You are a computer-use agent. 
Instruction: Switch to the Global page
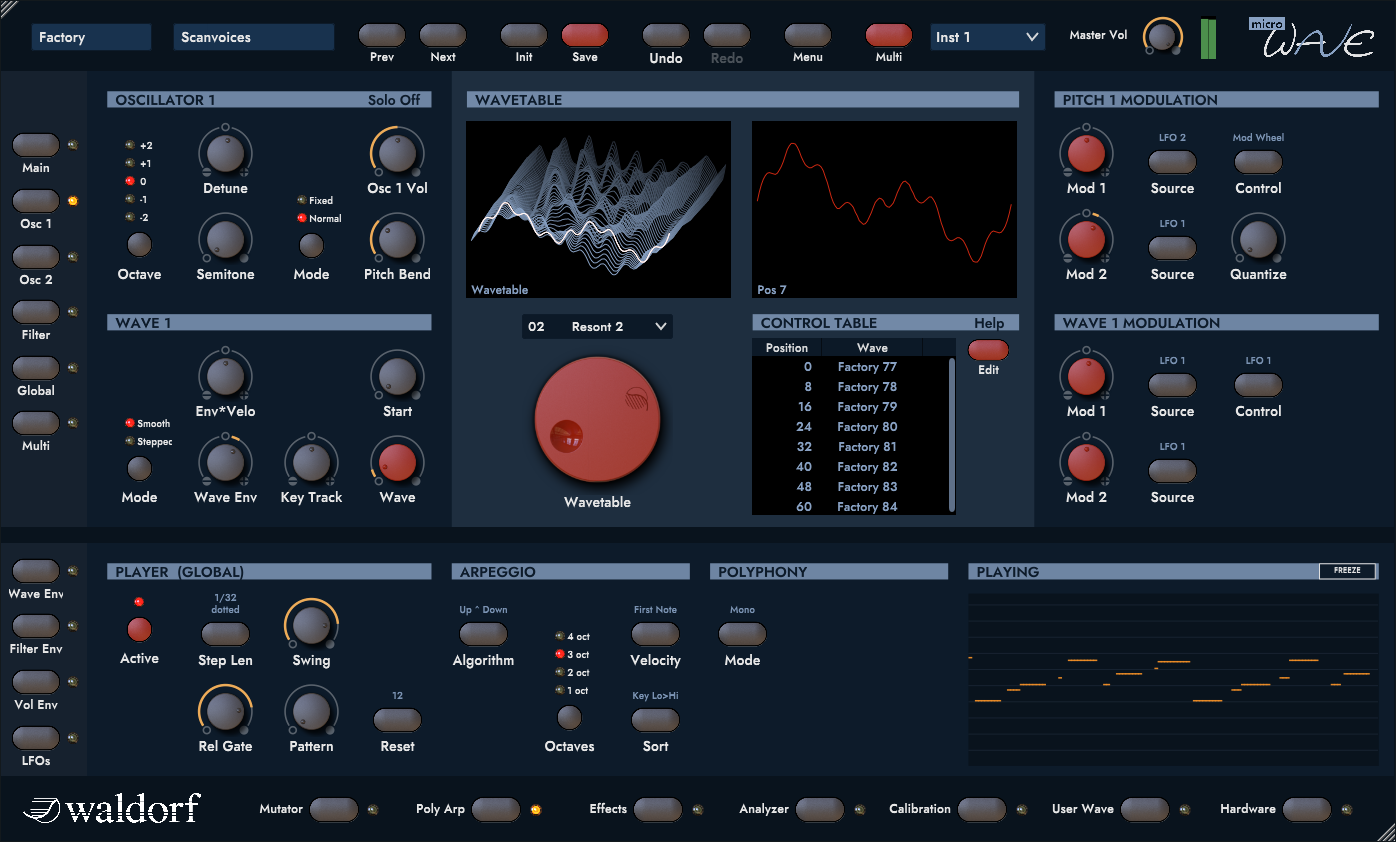36,368
